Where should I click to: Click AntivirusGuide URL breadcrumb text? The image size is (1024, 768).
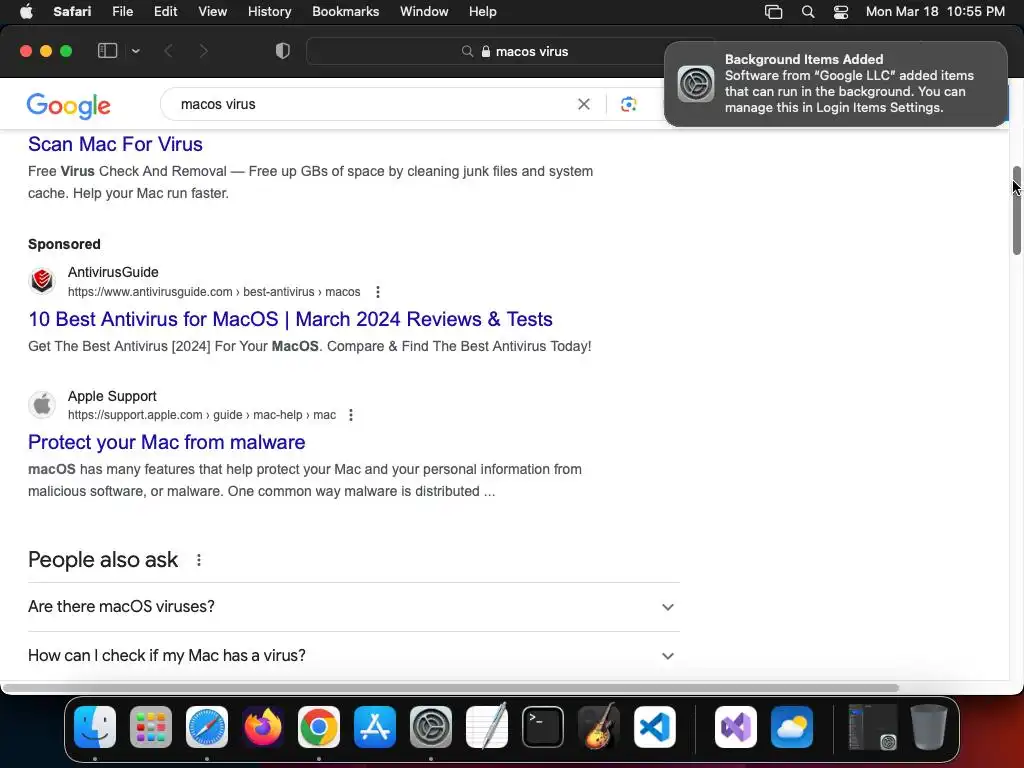click(214, 292)
